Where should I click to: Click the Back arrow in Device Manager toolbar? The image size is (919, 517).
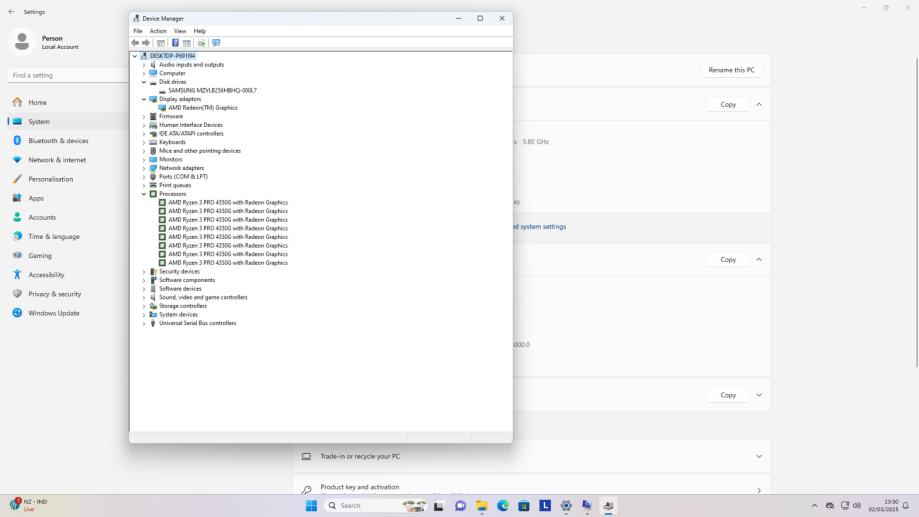click(x=136, y=43)
